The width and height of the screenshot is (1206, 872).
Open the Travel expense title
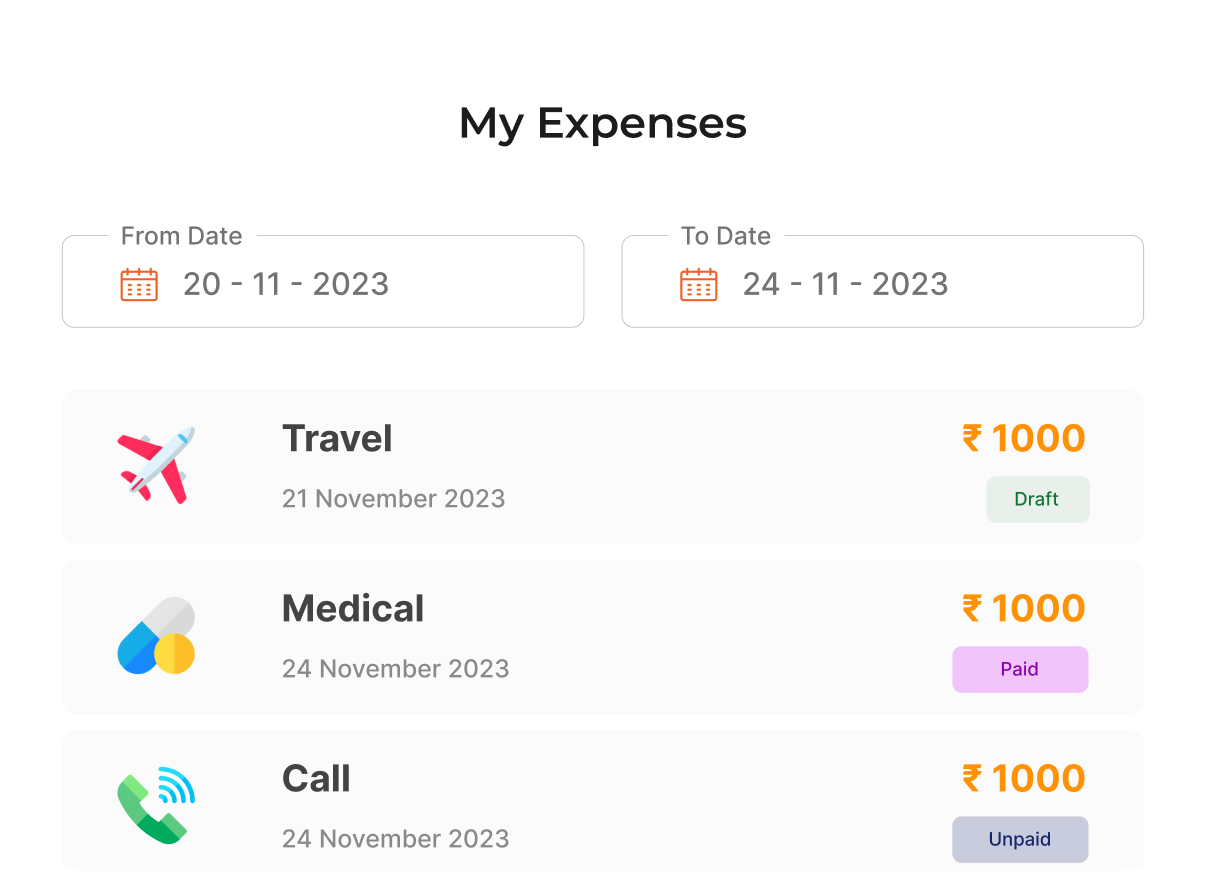coord(337,439)
